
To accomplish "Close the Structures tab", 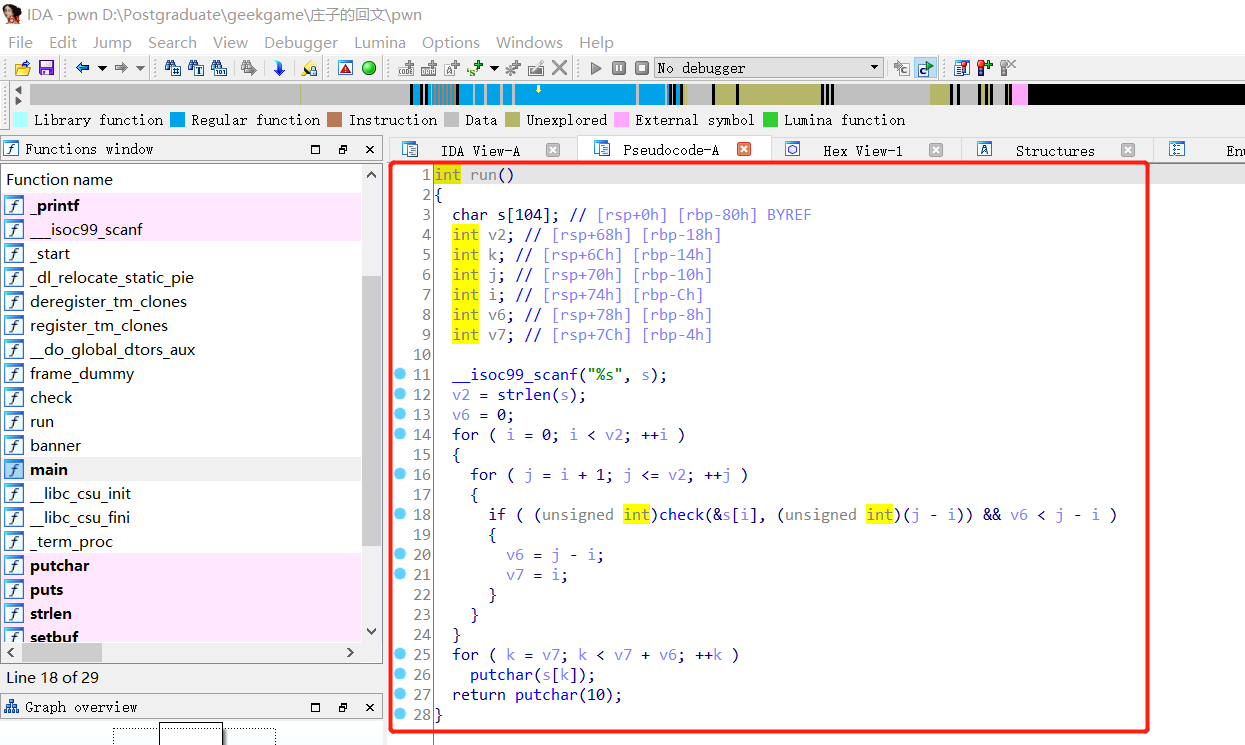I will click(1128, 150).
